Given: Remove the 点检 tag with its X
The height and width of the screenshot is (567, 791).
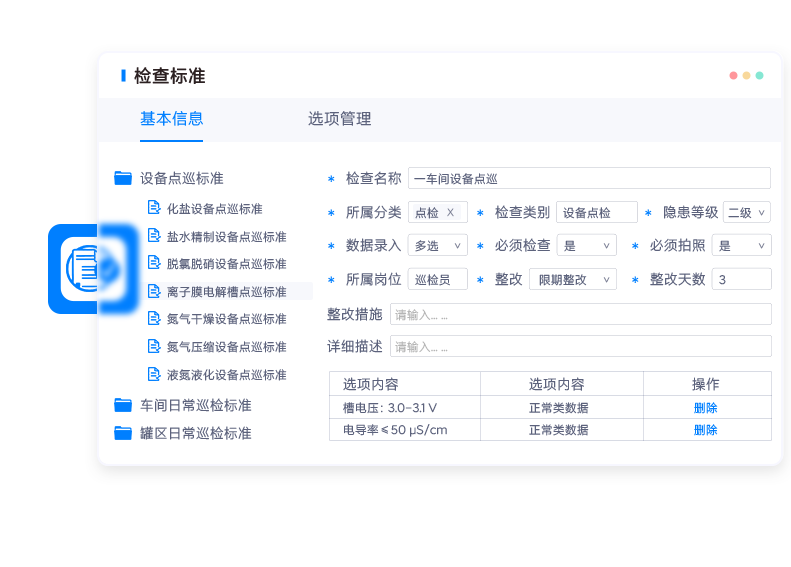Looking at the screenshot, I should coord(450,212).
